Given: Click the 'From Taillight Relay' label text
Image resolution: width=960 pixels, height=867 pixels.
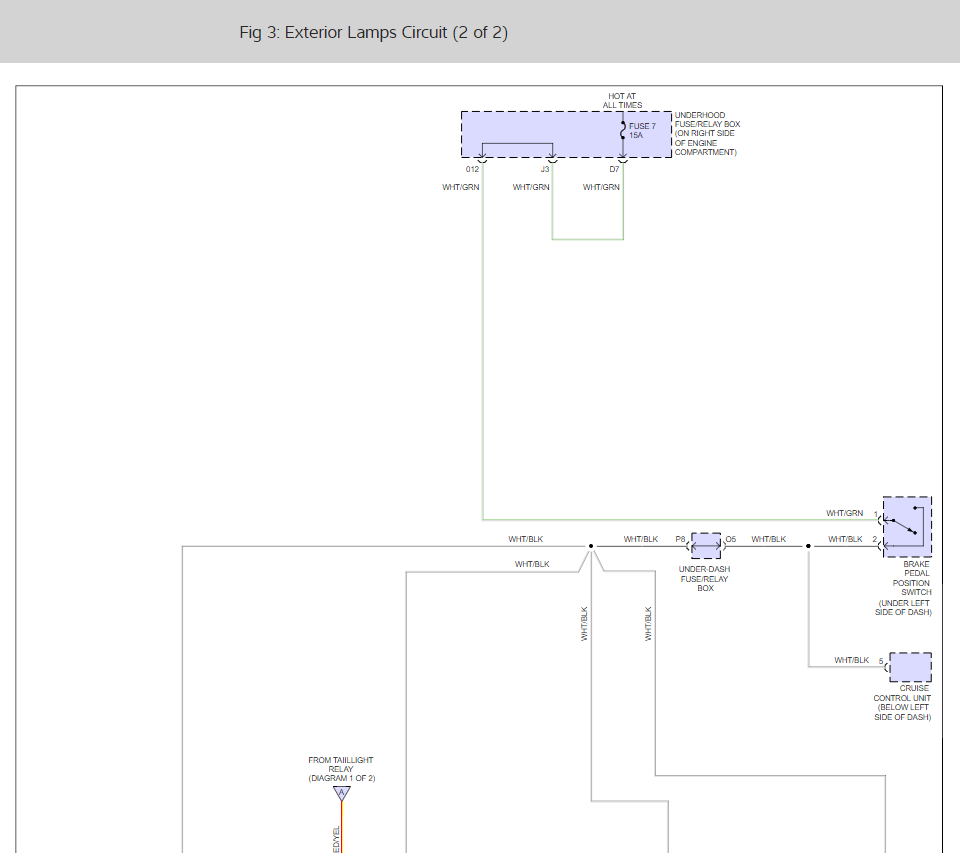Looking at the screenshot, I should (341, 769).
